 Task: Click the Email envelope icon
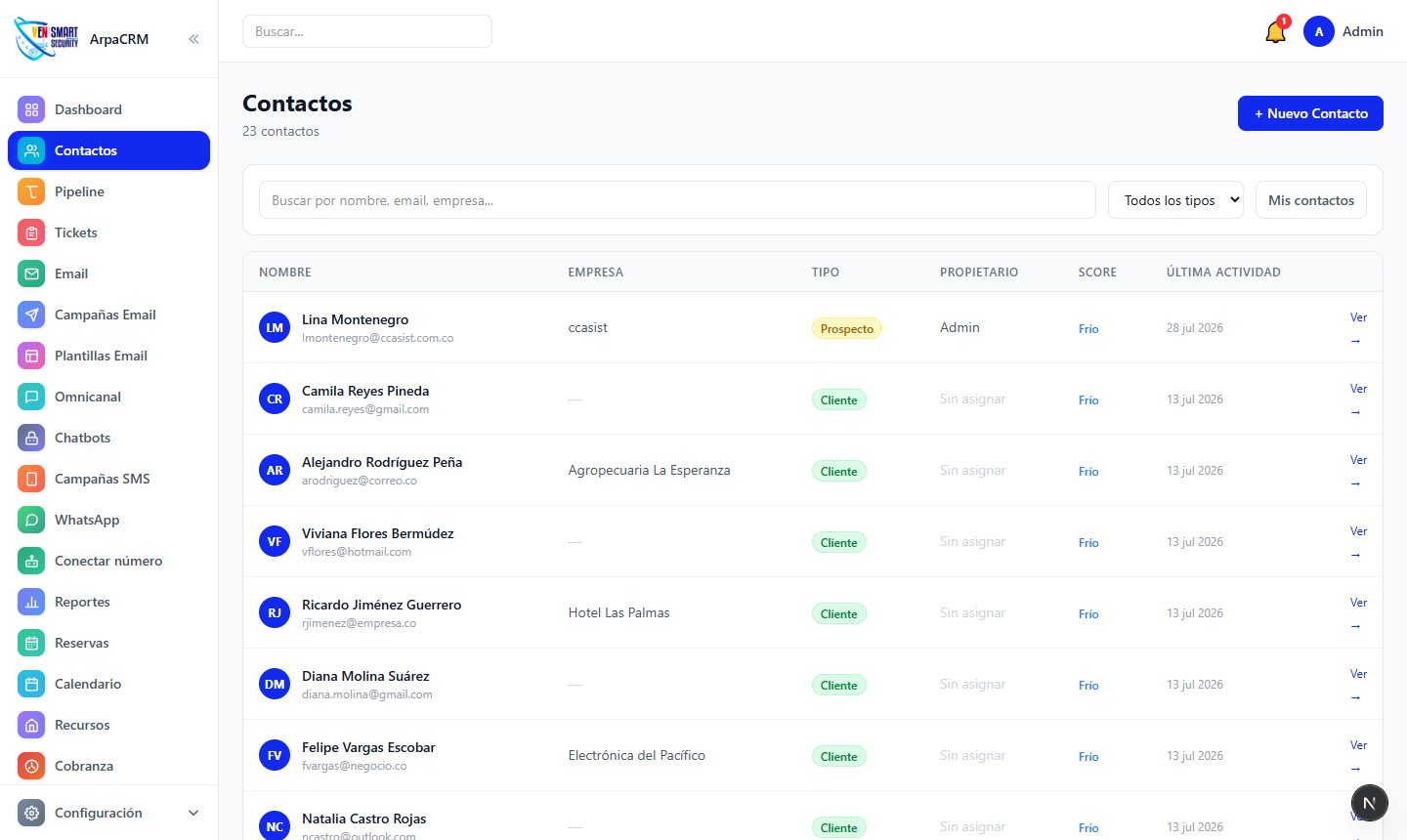[31, 273]
